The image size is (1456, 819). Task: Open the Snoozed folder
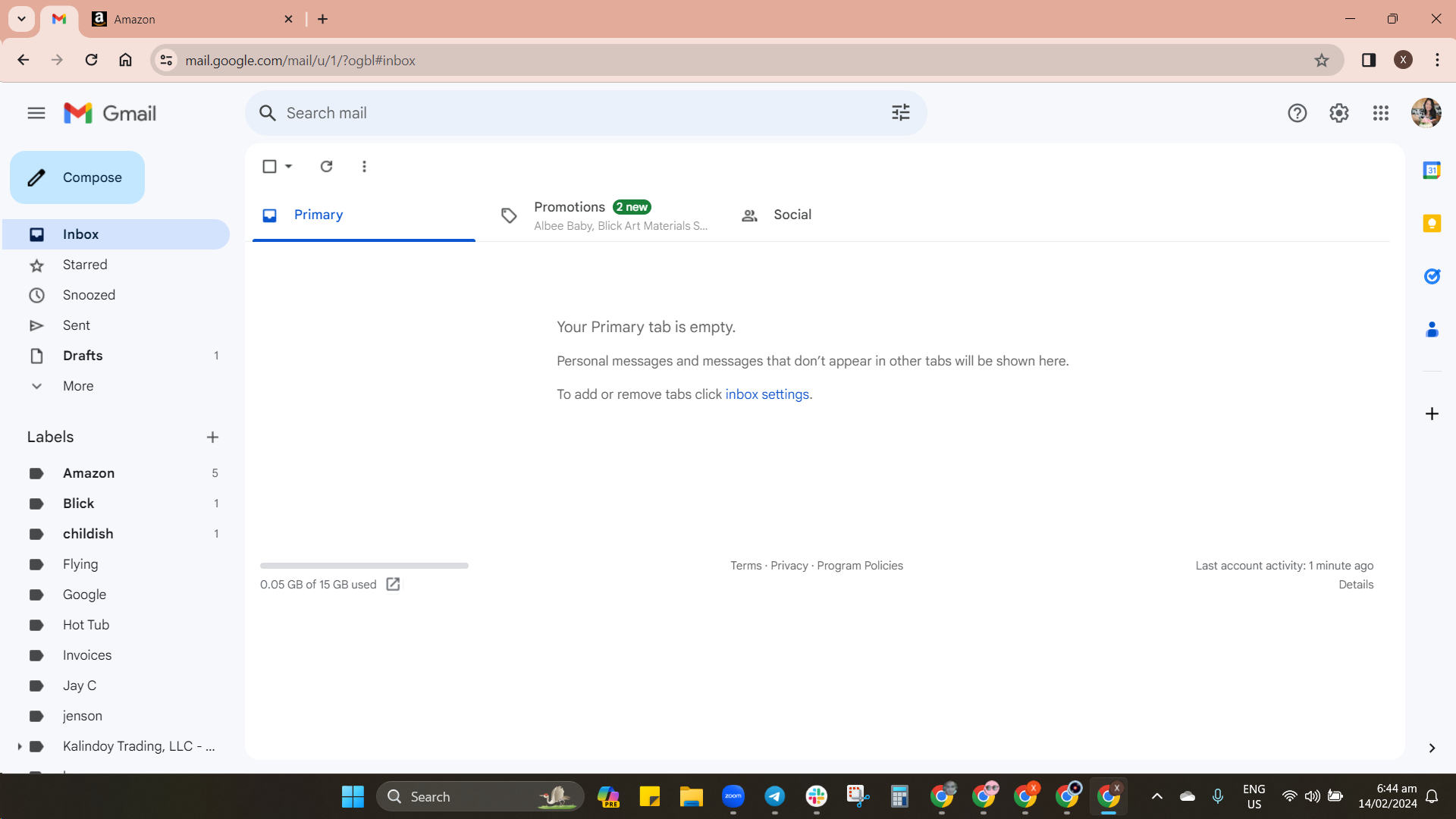tap(116, 295)
